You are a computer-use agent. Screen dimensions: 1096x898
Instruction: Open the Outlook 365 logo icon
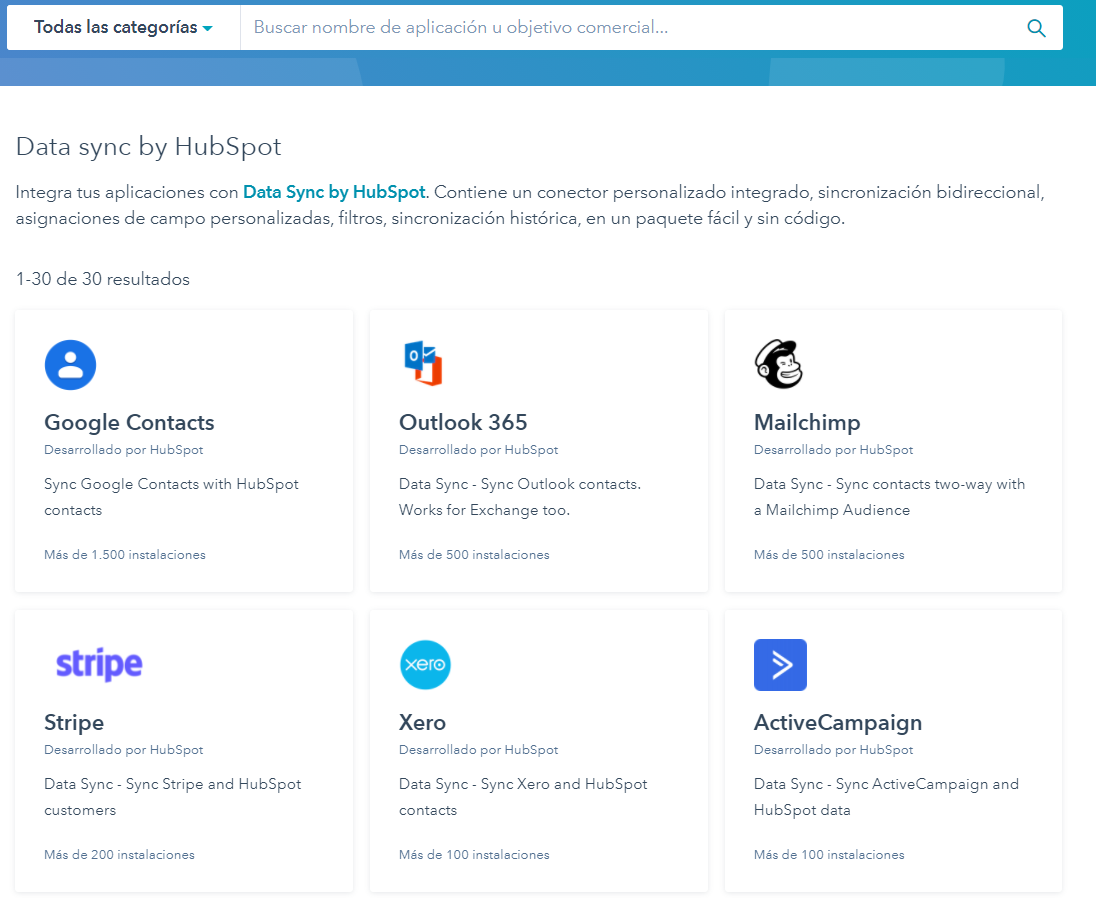424,363
